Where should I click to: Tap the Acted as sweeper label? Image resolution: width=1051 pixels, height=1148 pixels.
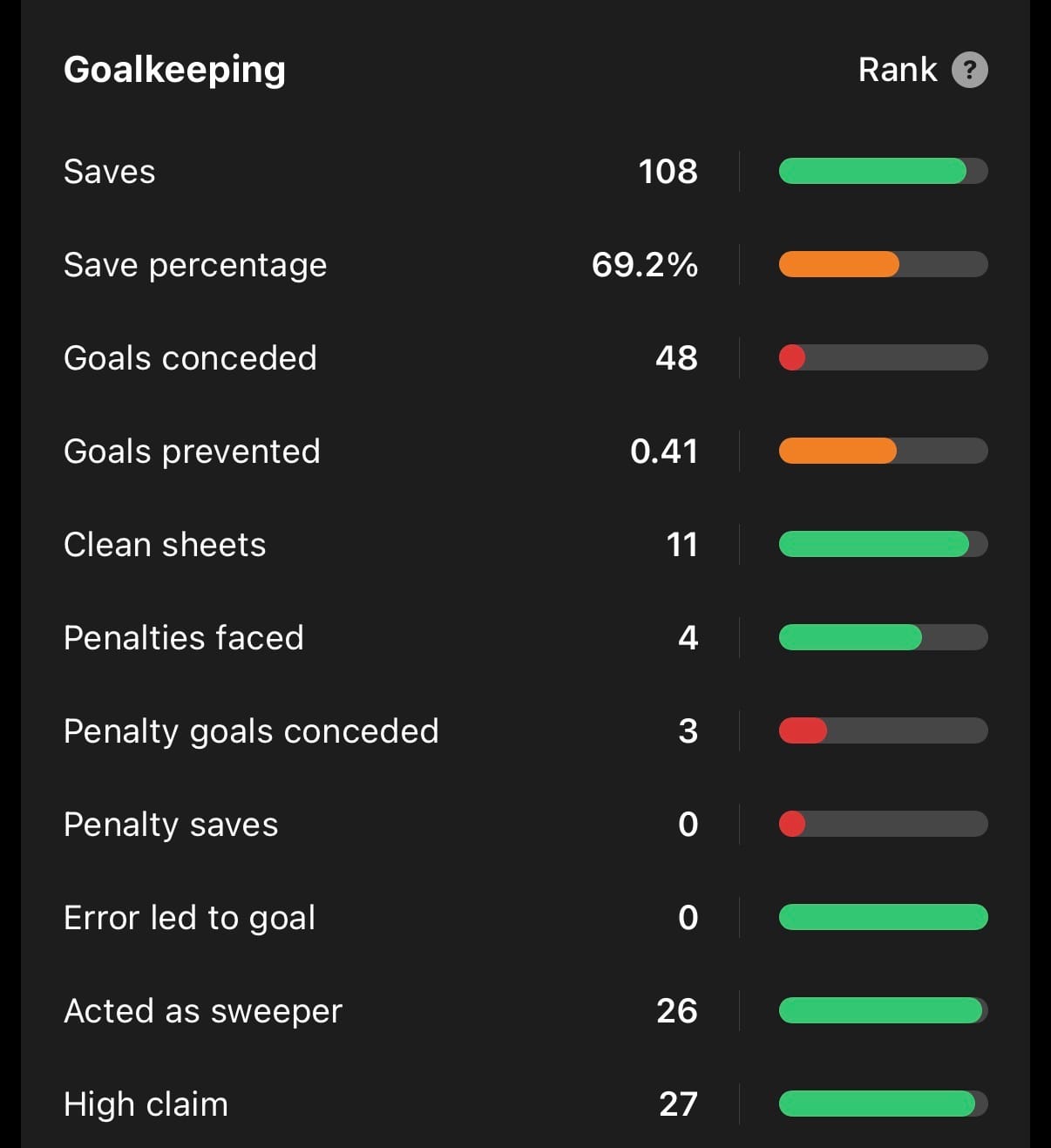[203, 1011]
